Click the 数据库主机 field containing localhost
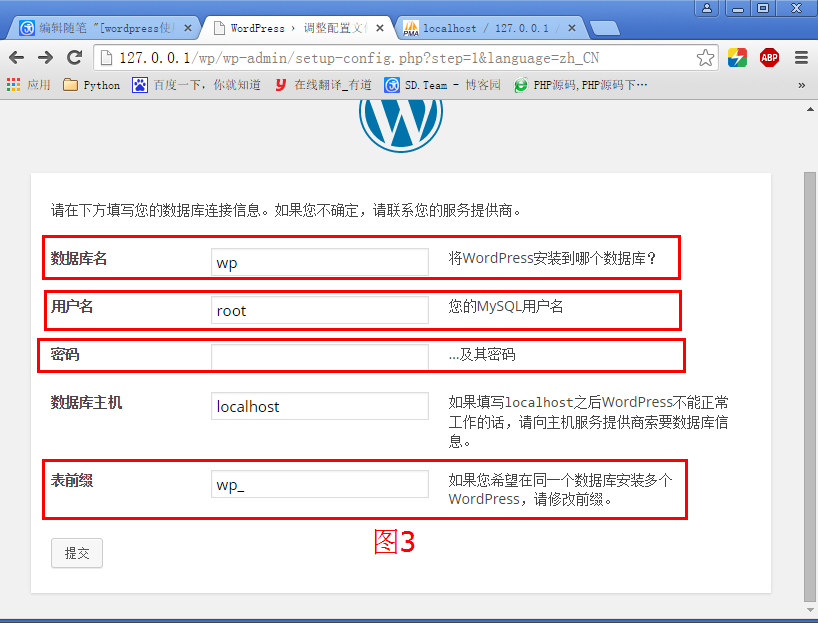Viewport: 818px width, 623px height. click(320, 406)
